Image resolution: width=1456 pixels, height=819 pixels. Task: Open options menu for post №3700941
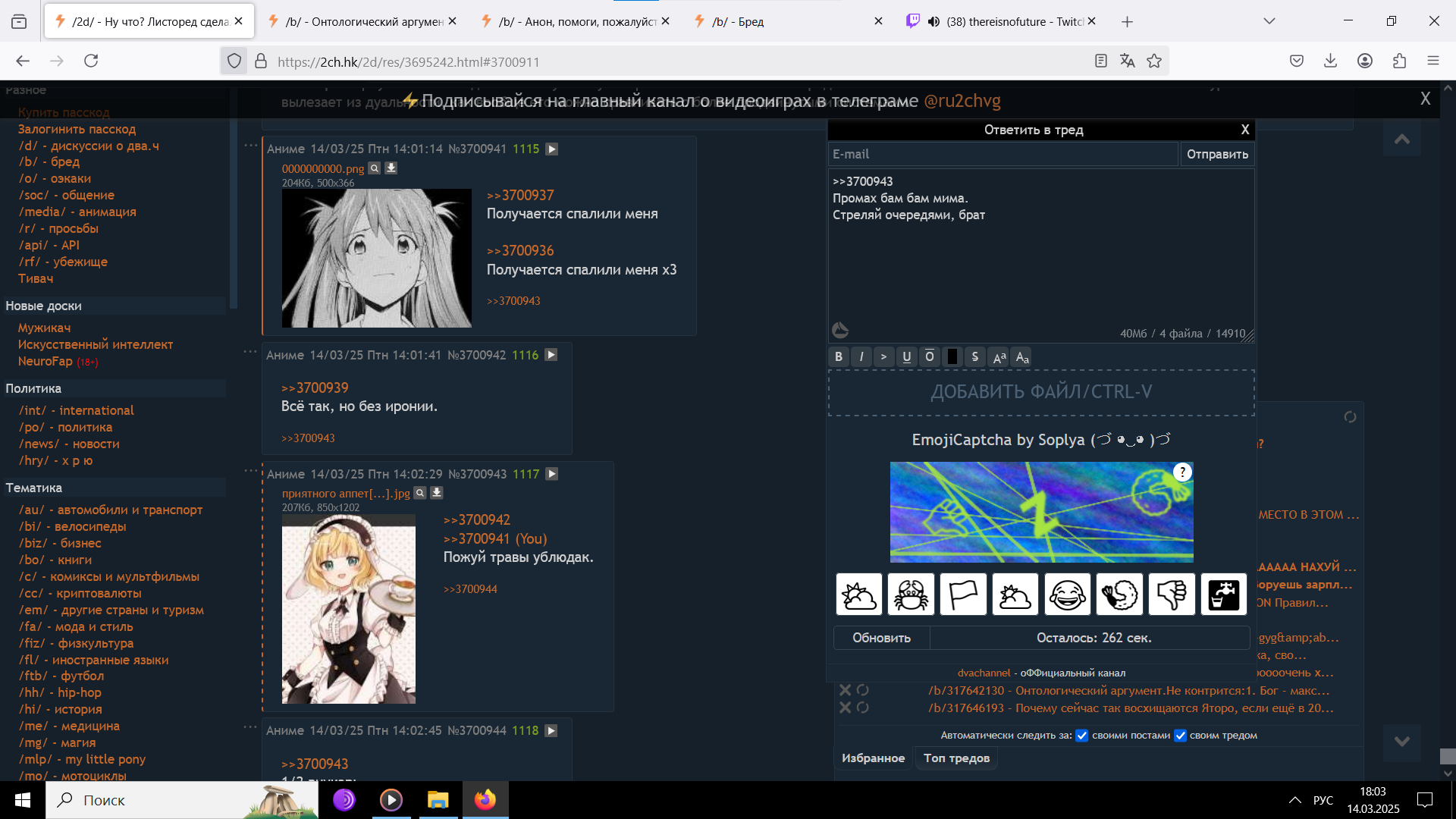[x=251, y=145]
